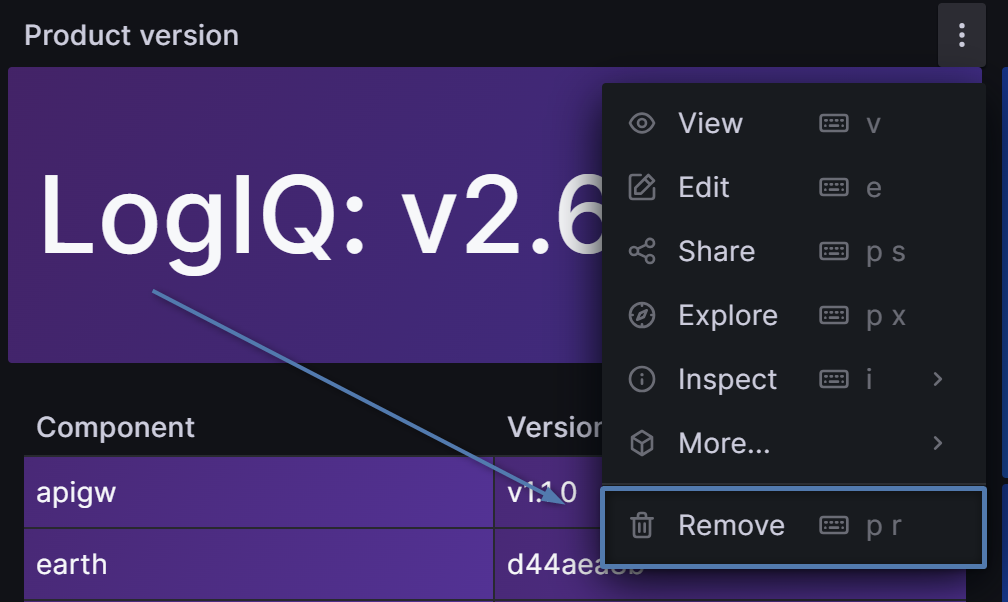Select the Explore menu item

[727, 315]
